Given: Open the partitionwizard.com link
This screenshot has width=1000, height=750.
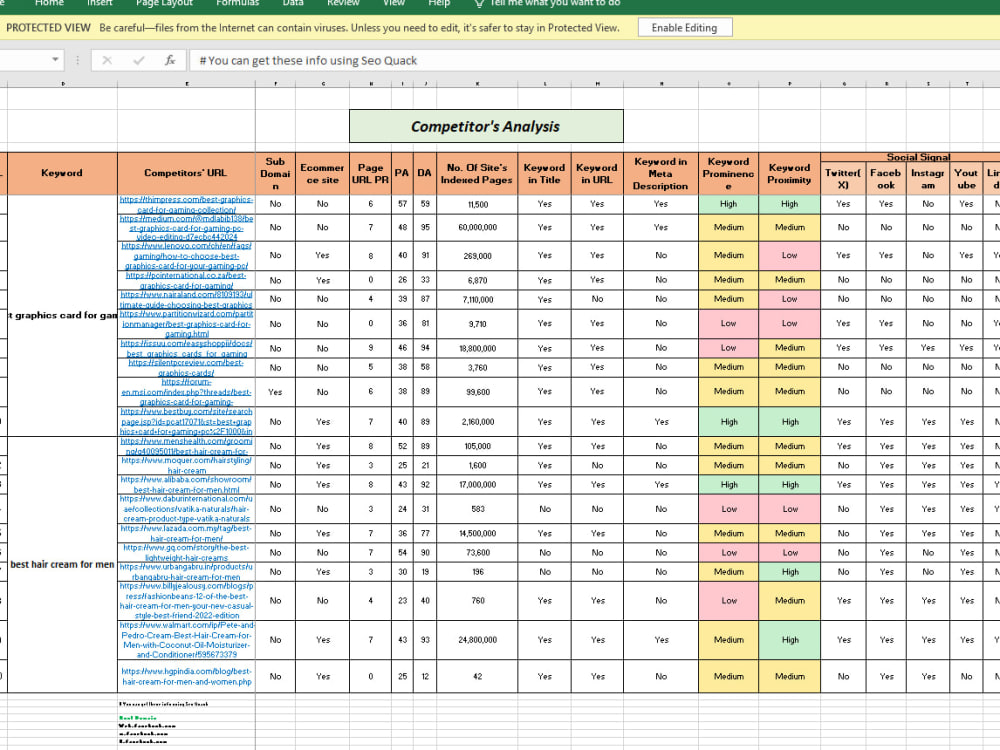Looking at the screenshot, I should tap(186, 324).
